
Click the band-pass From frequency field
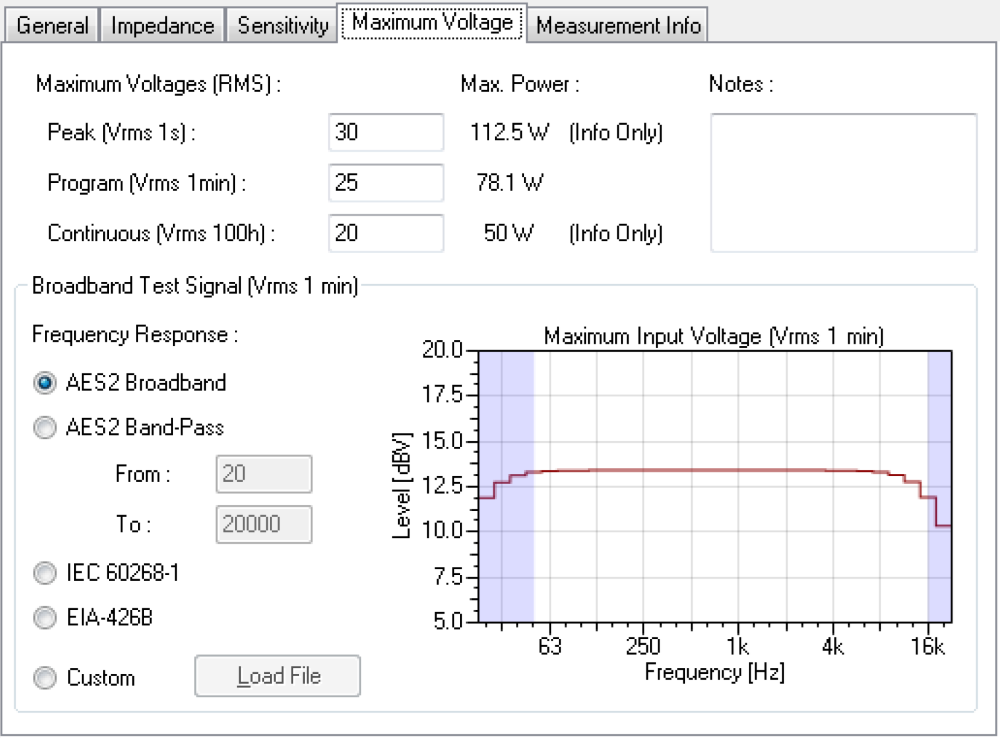264,474
